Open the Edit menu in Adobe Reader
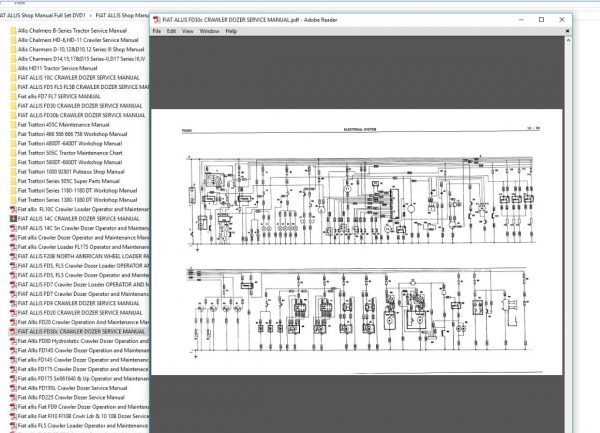 point(171,31)
